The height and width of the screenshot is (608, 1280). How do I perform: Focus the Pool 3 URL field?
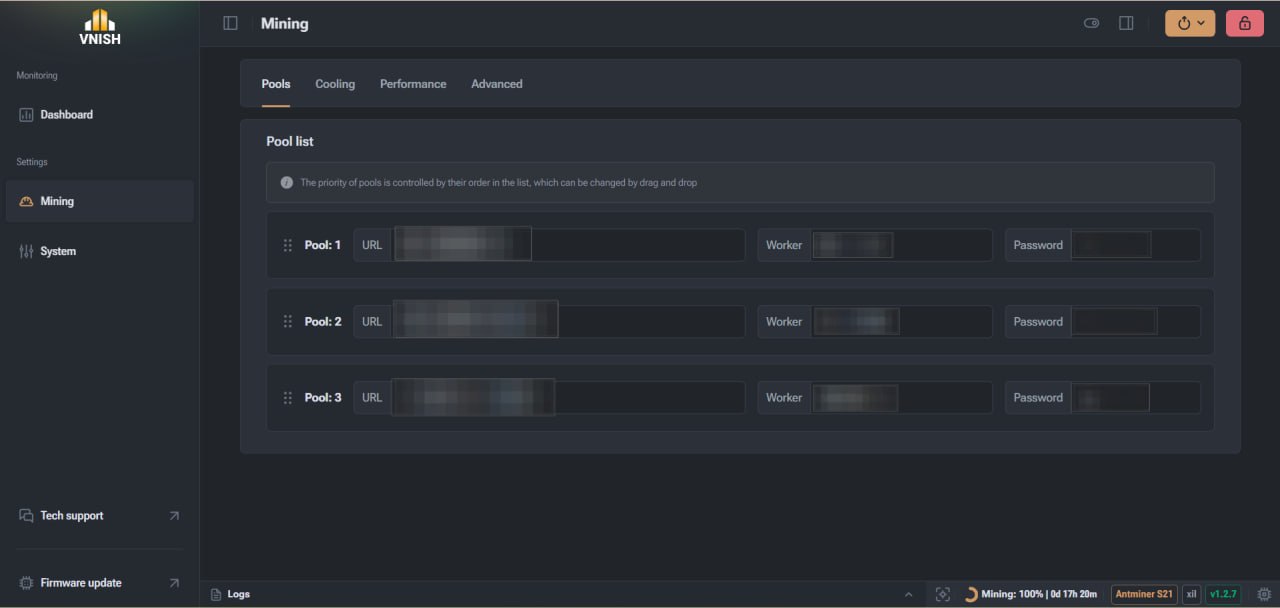(x=568, y=398)
